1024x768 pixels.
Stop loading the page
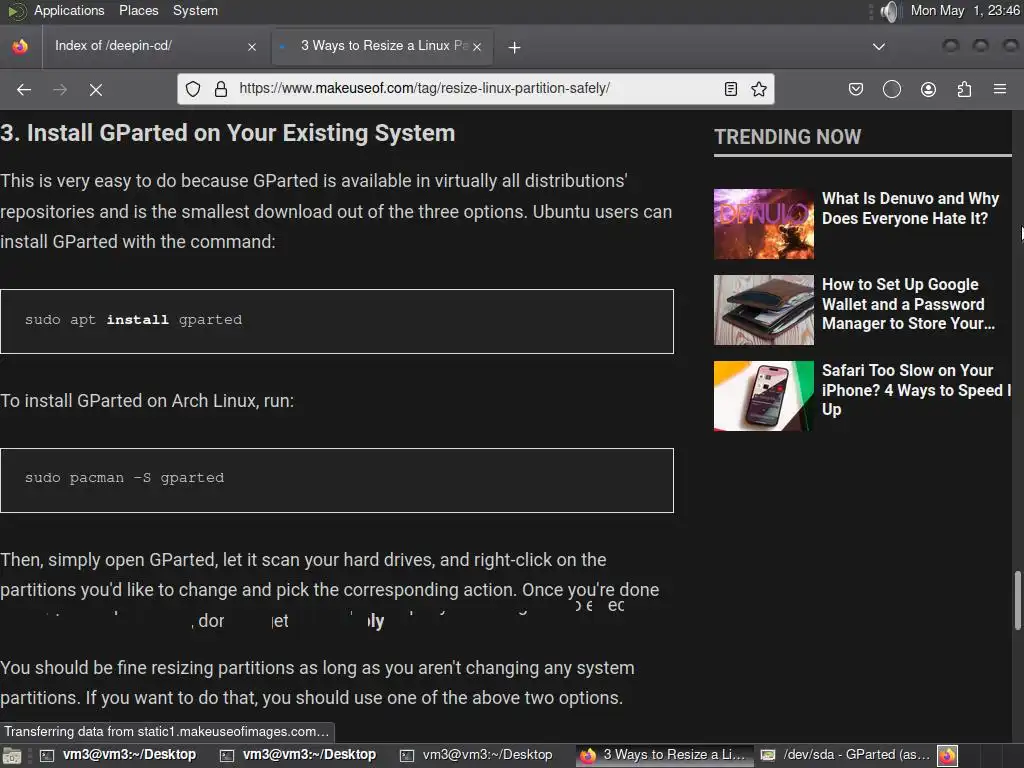pos(96,89)
